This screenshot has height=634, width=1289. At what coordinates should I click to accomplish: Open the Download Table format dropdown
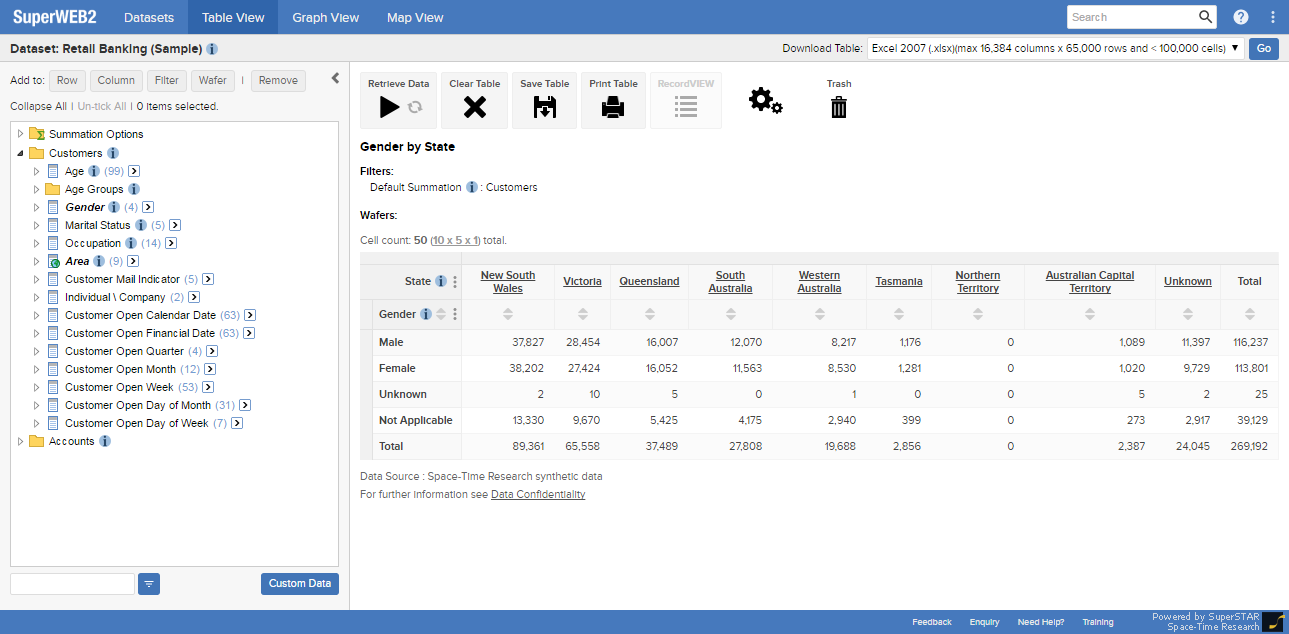pos(1055,48)
